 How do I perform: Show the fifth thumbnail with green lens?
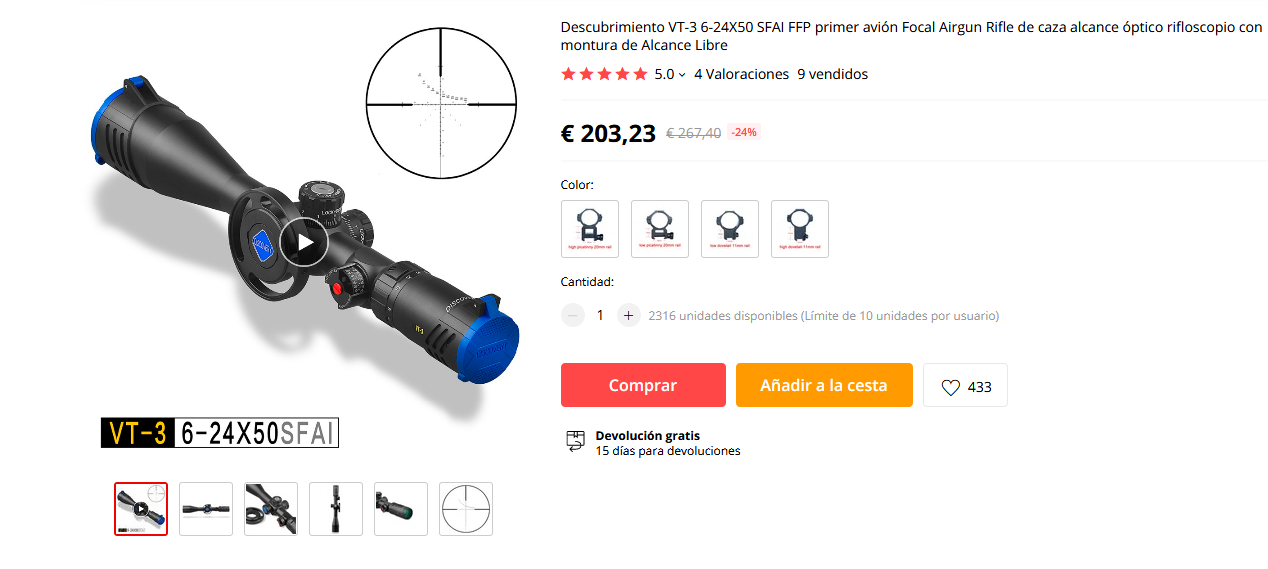[x=401, y=509]
